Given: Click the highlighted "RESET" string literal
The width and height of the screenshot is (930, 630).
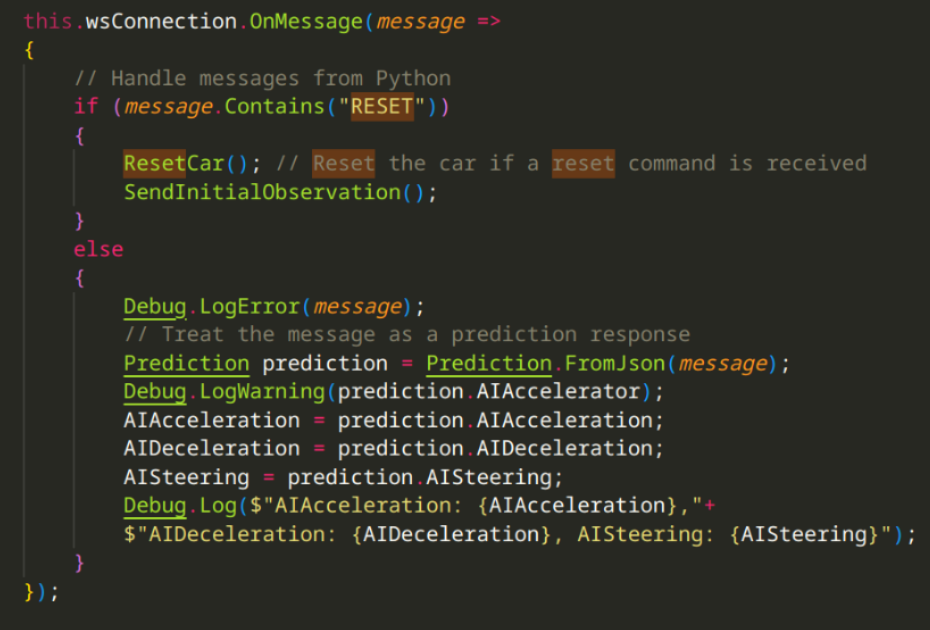Looking at the screenshot, I should (x=381, y=106).
